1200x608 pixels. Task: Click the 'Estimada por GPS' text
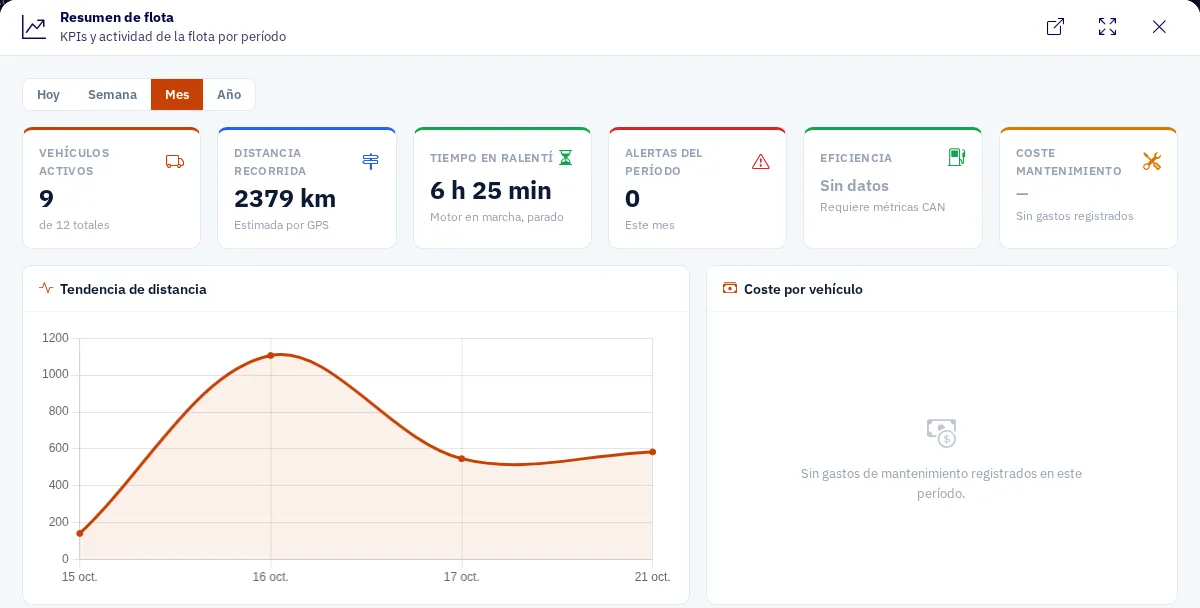point(281,225)
